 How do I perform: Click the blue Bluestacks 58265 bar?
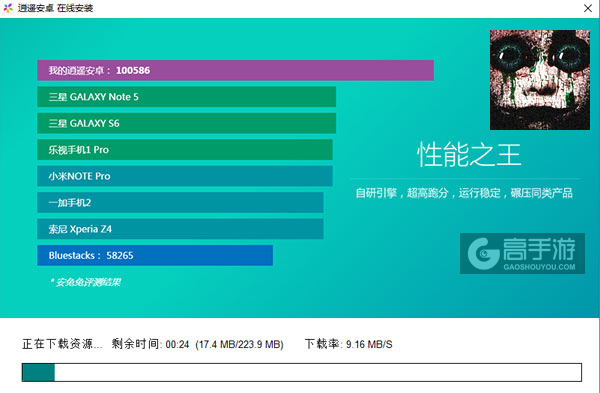coord(155,255)
